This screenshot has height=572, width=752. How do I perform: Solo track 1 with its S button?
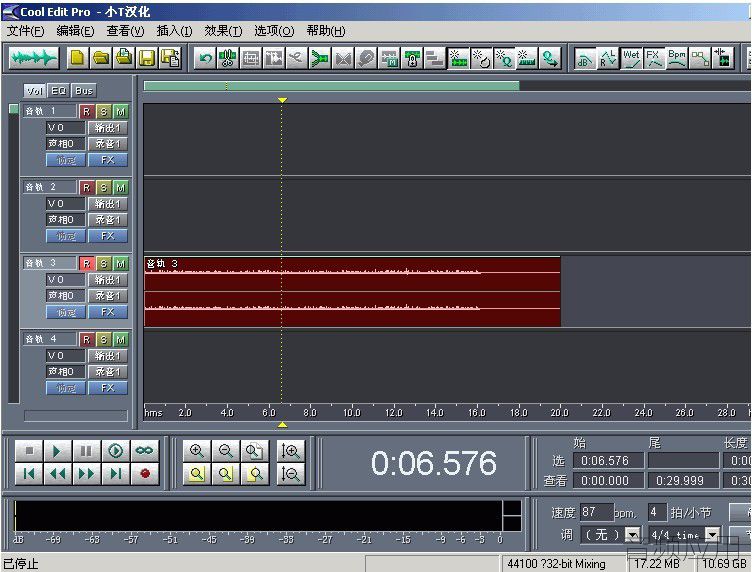tap(104, 112)
